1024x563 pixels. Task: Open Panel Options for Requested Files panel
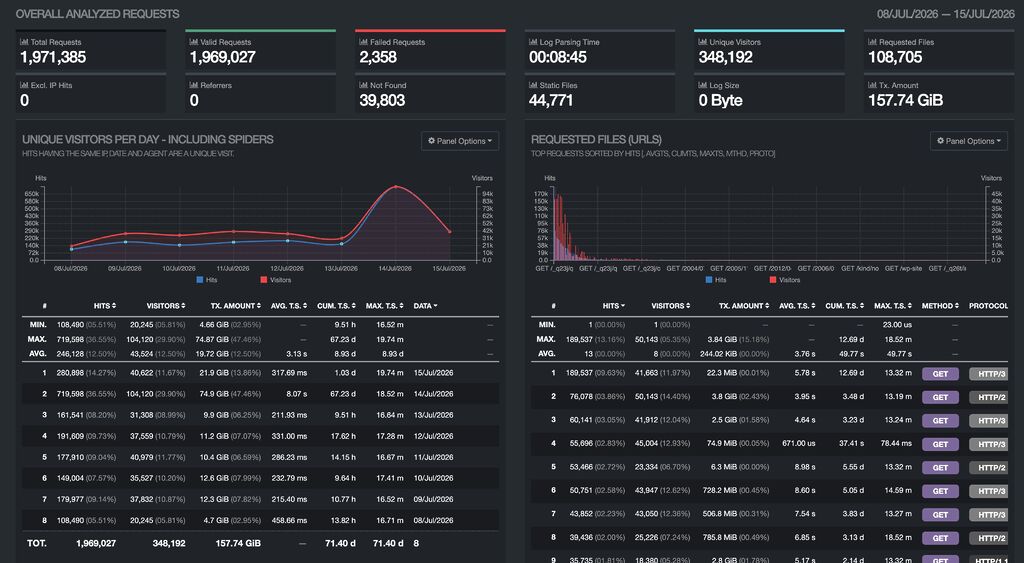pyautogui.click(x=968, y=141)
